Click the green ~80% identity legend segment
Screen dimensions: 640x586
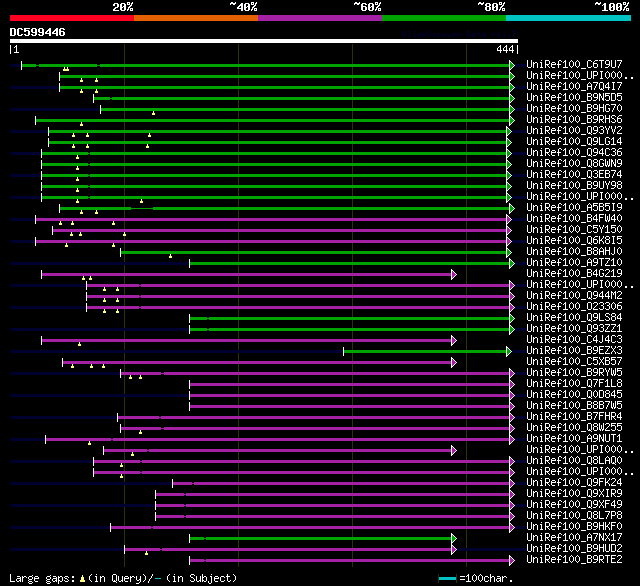pos(444,18)
